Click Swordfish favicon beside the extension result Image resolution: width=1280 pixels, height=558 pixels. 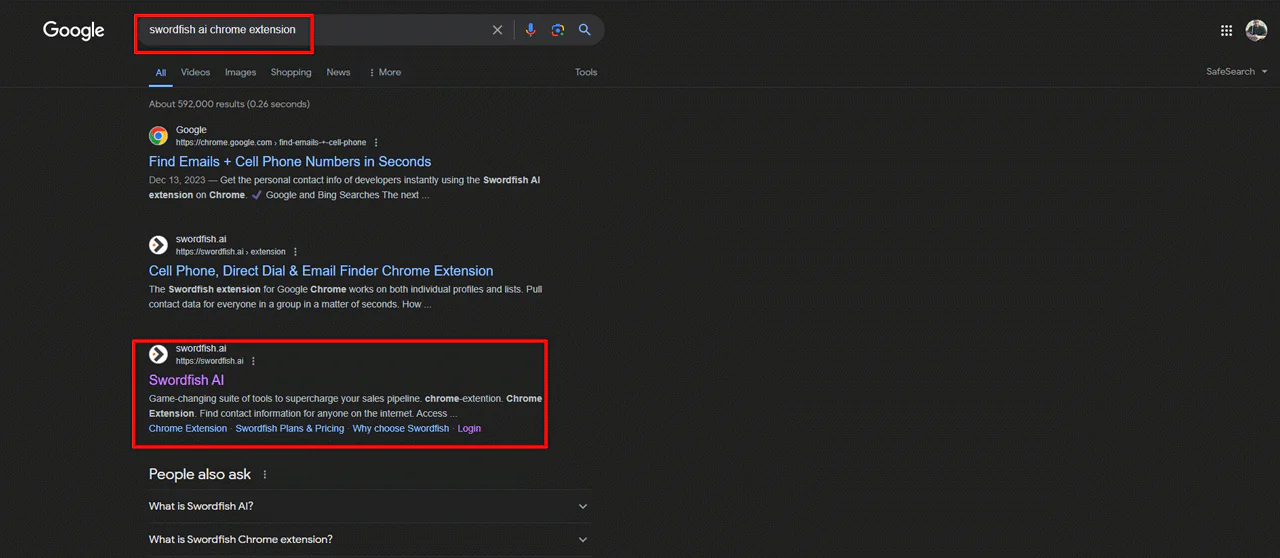coord(158,245)
